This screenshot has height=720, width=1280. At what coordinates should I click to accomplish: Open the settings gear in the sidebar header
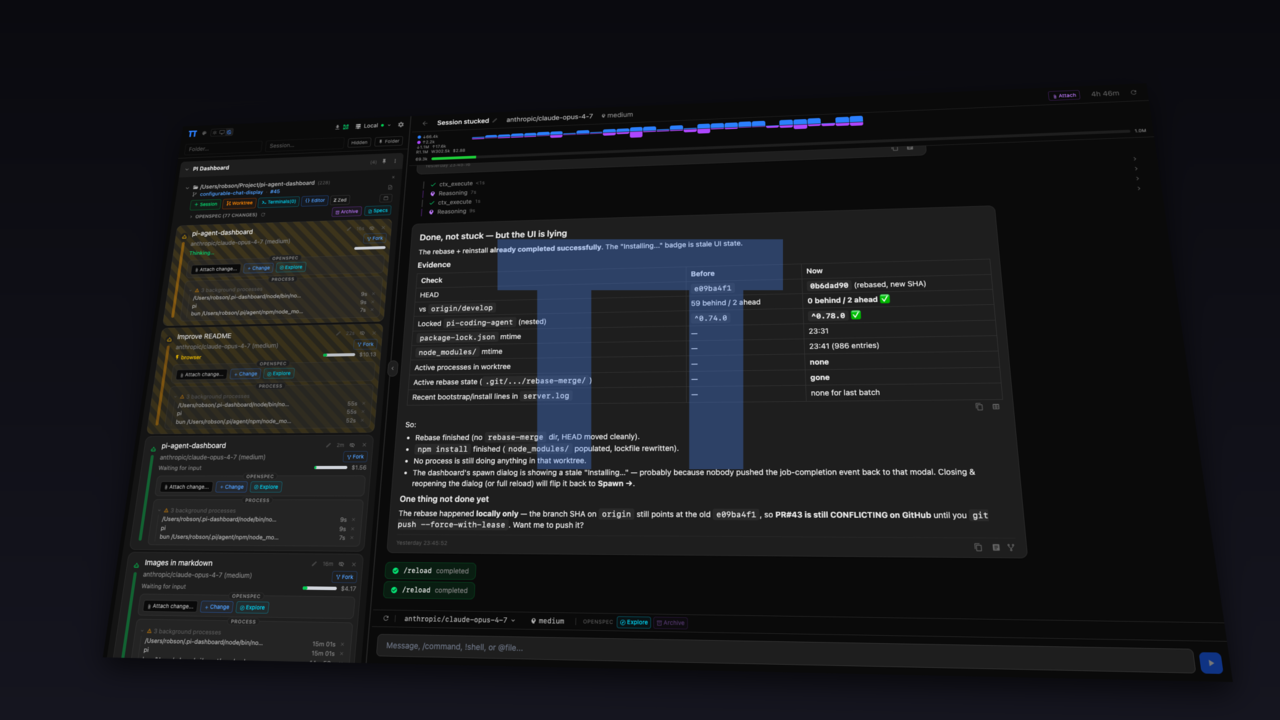pyautogui.click(x=401, y=125)
